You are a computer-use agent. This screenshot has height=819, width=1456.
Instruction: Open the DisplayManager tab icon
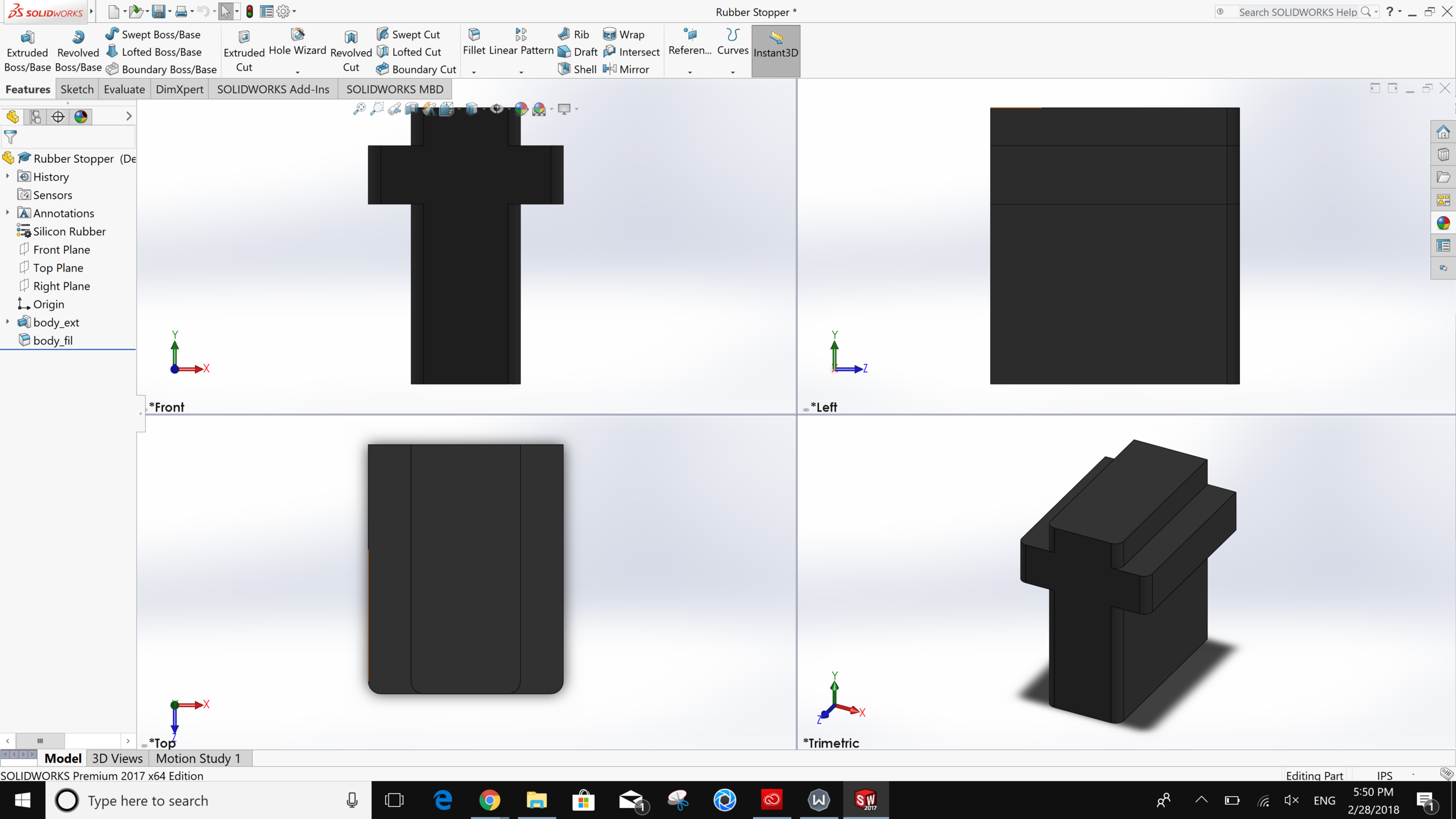point(81,117)
